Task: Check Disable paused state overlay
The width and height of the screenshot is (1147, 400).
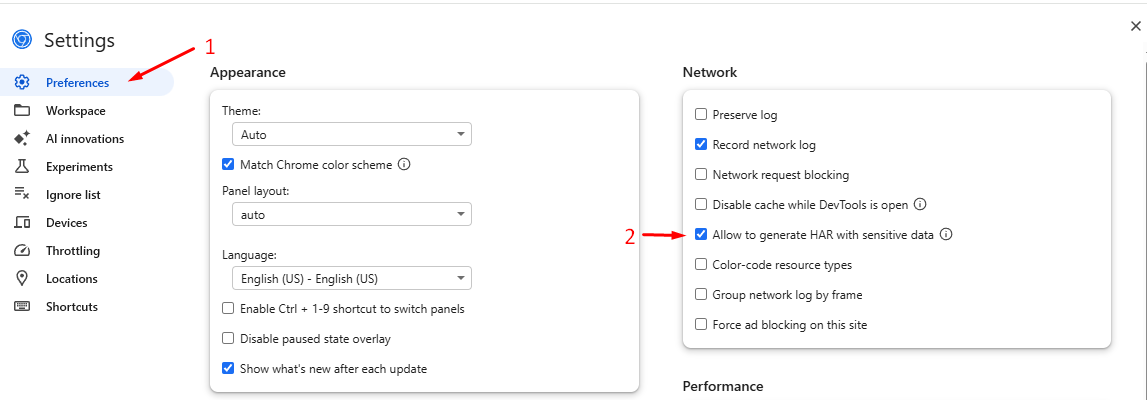Action: coord(228,339)
